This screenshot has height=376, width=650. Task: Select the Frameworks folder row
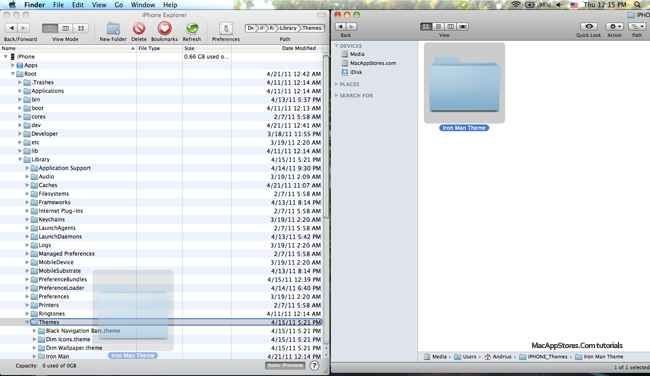161,202
